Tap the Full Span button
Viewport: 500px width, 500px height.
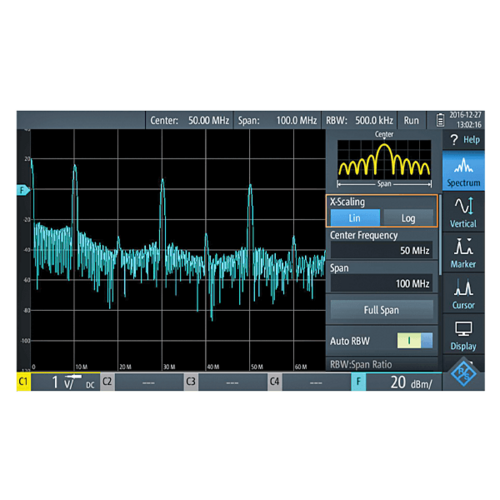click(382, 310)
